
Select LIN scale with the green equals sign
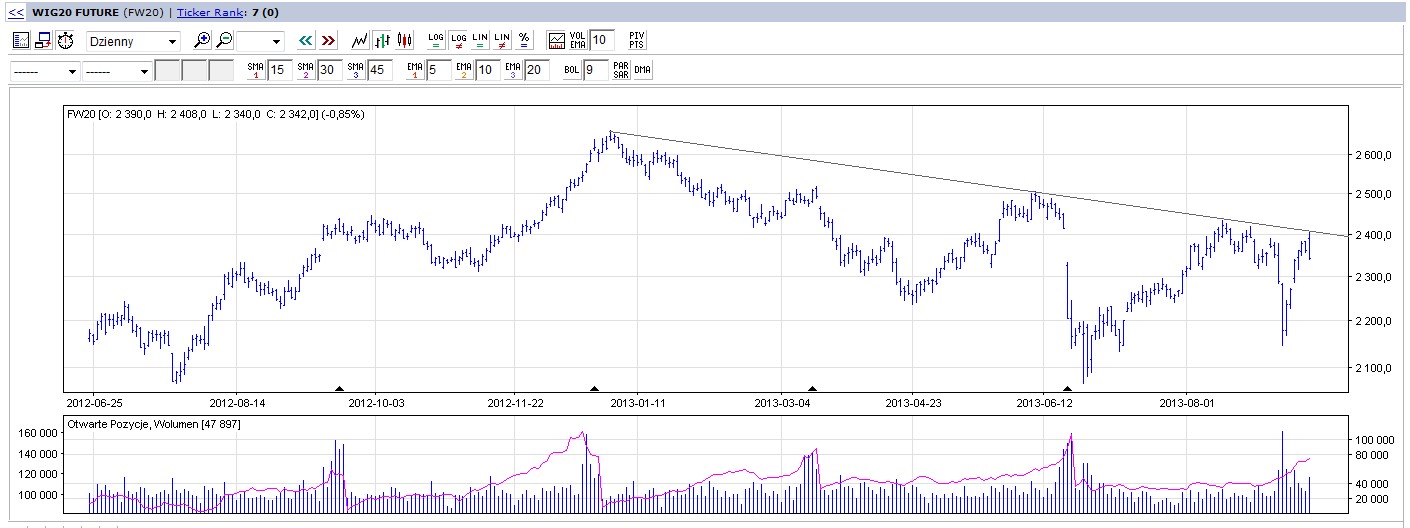click(480, 41)
